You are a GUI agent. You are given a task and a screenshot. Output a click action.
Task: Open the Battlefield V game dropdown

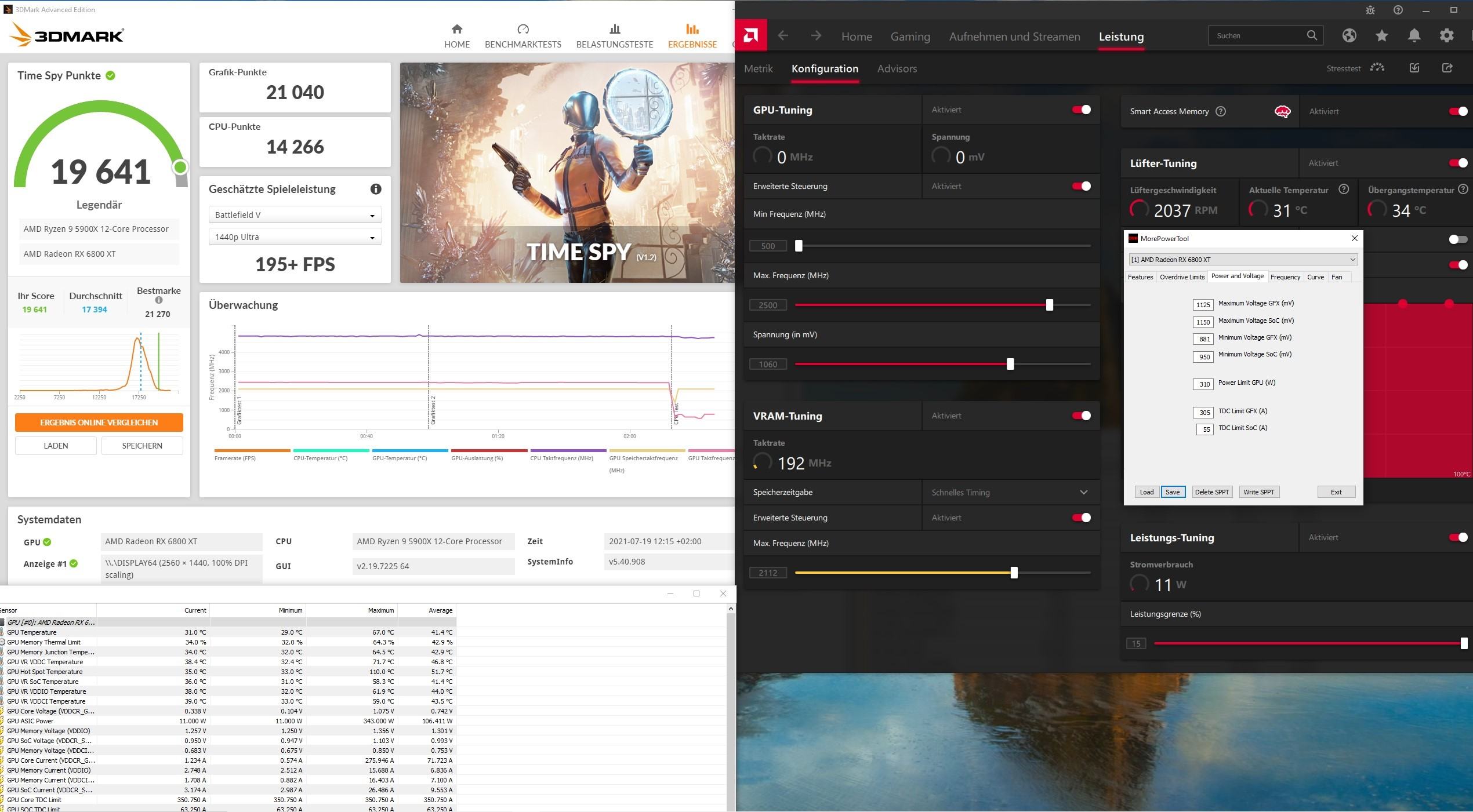(295, 215)
